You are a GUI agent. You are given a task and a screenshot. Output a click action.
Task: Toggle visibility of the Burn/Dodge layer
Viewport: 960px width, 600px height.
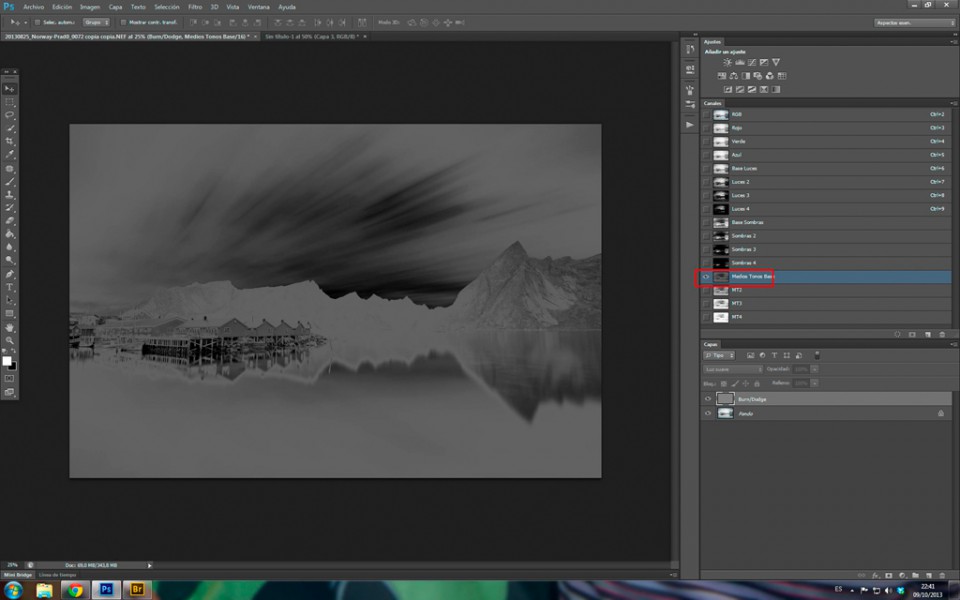coord(708,399)
